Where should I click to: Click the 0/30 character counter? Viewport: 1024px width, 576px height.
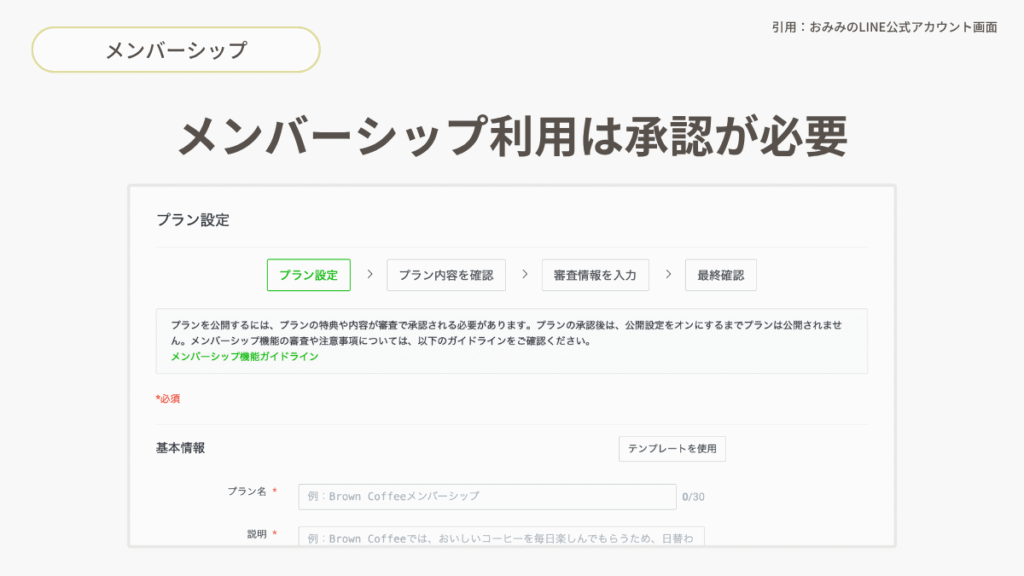point(693,496)
